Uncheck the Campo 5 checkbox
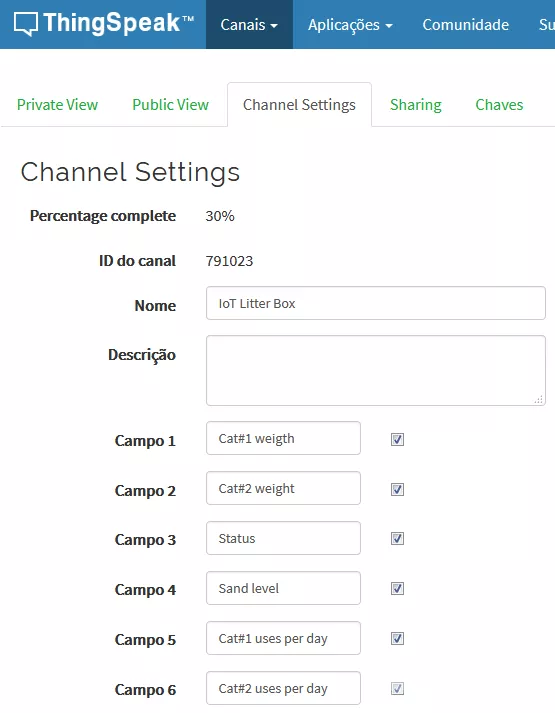 [x=397, y=638]
